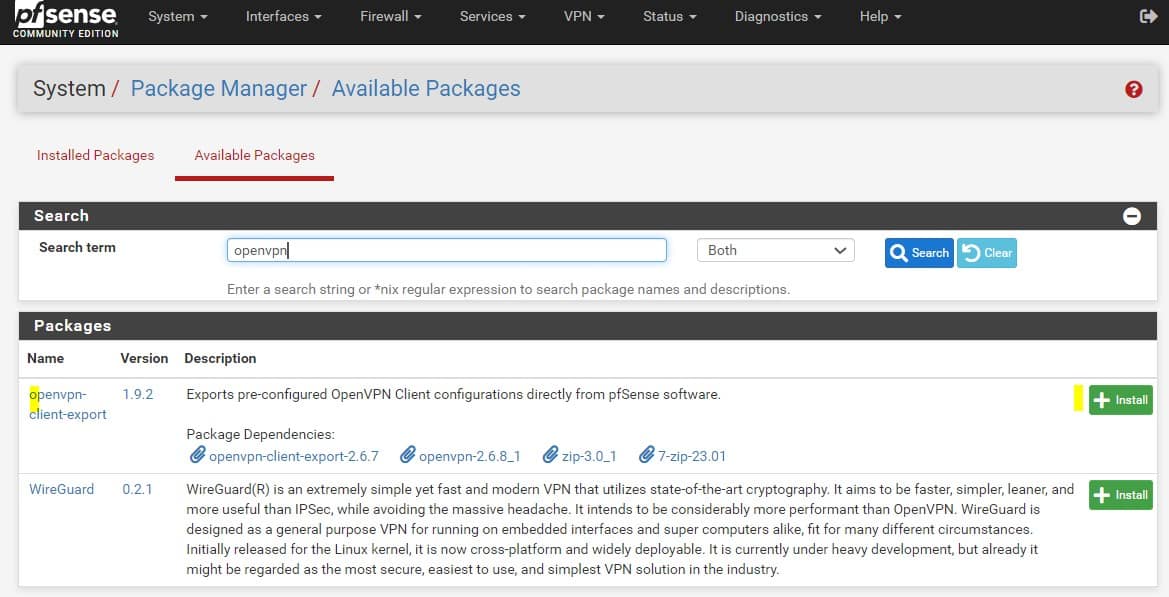1169x597 pixels.
Task: Install the openvpn-client-export package
Action: (x=1121, y=400)
